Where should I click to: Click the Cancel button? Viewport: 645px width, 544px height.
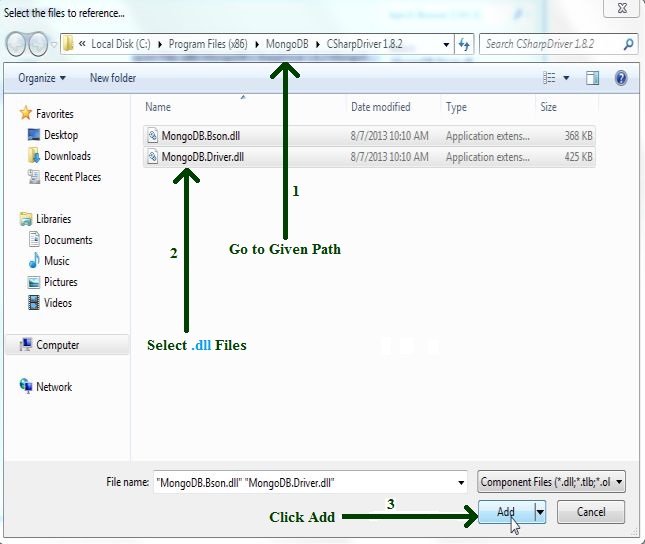[x=591, y=512]
